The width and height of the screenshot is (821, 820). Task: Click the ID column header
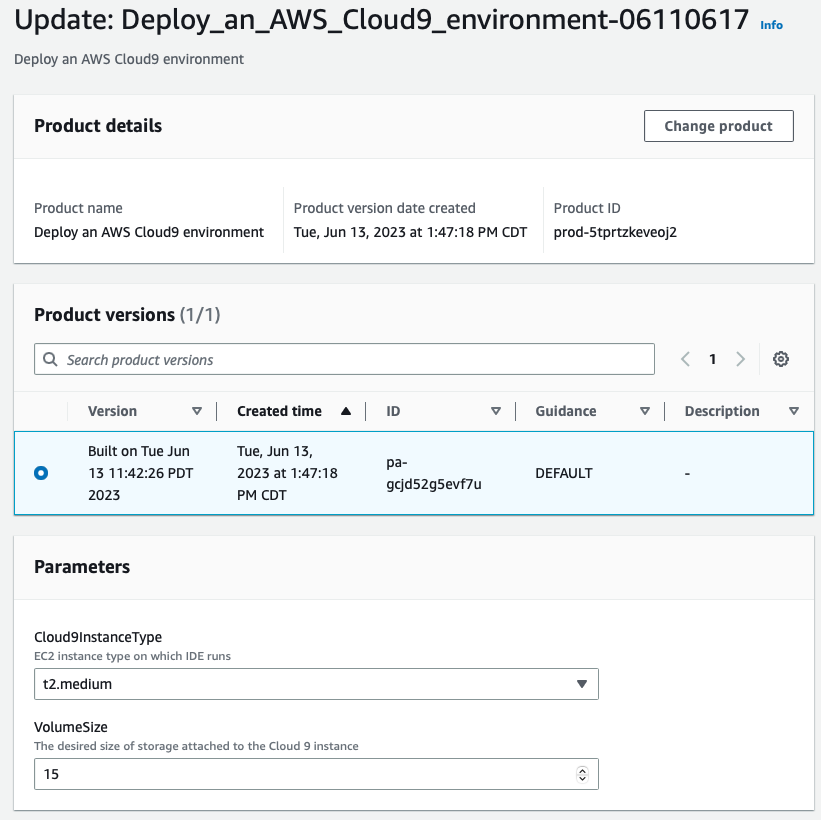click(393, 411)
